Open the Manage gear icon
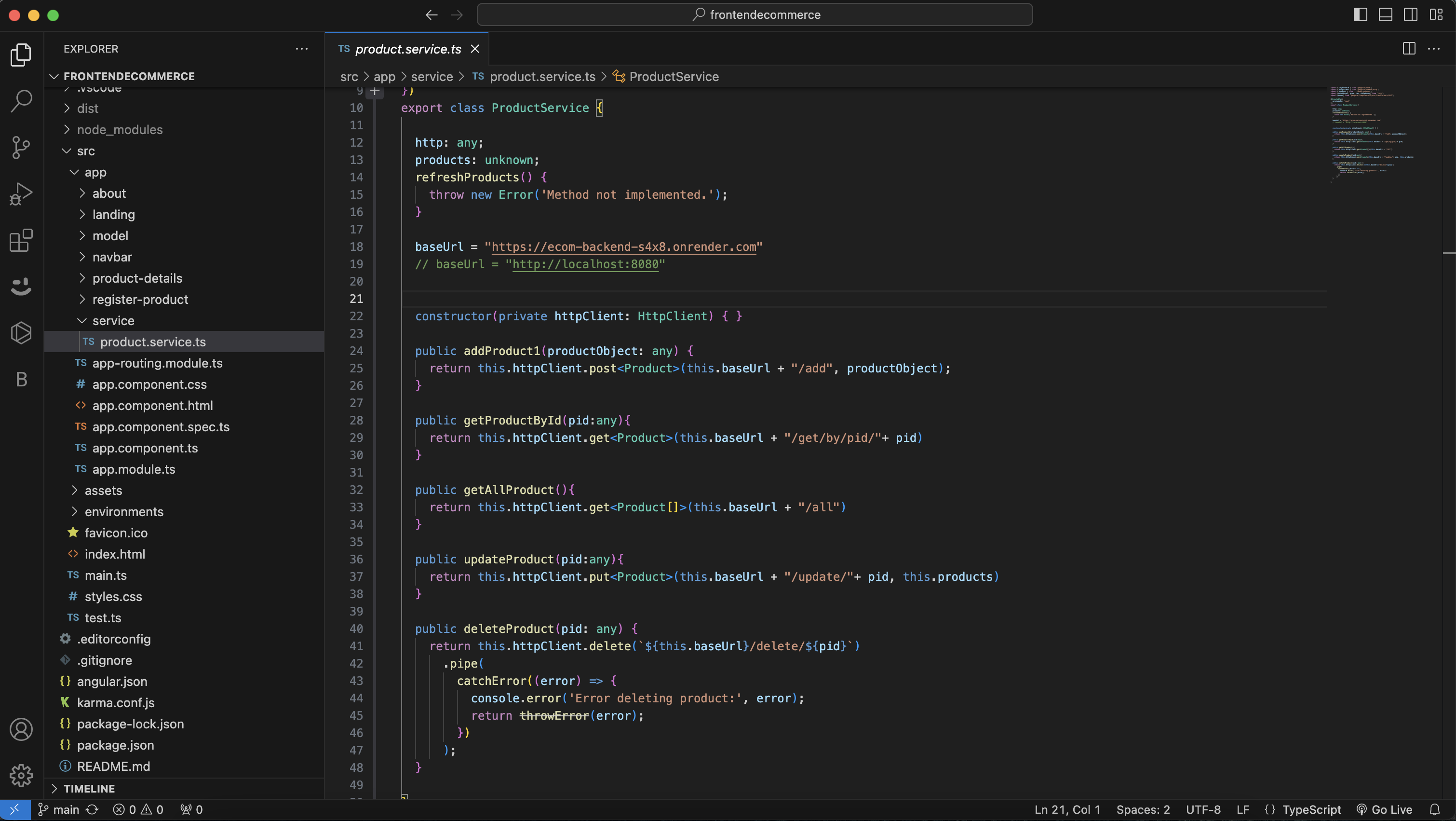The height and width of the screenshot is (821, 1456). tap(22, 776)
